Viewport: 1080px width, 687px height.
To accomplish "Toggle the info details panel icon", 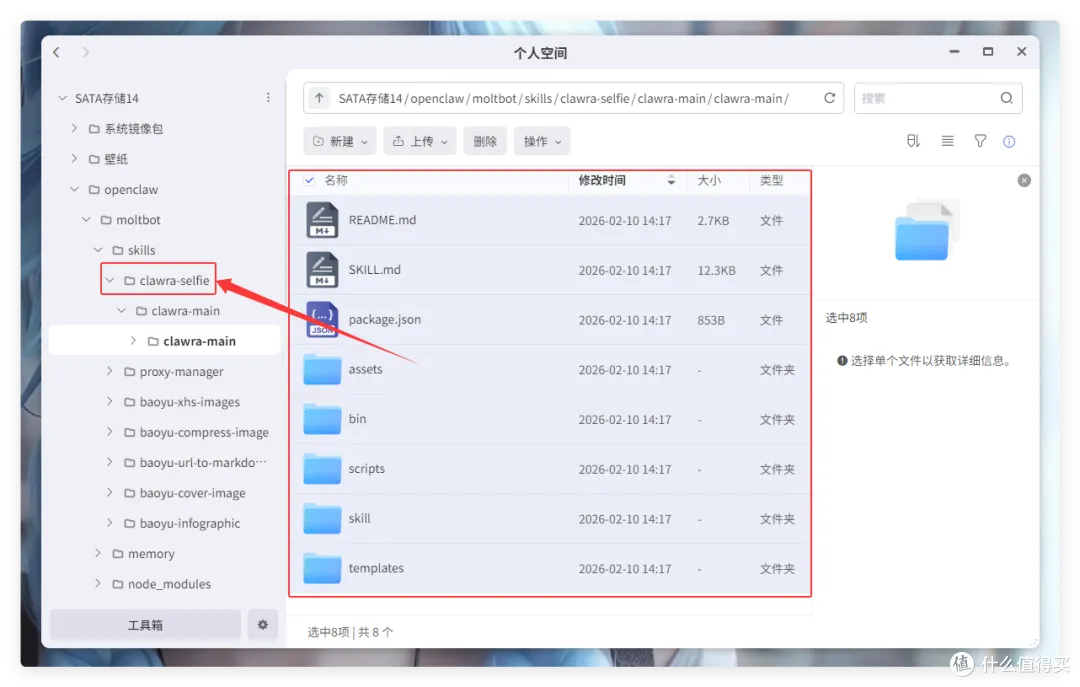I will click(1009, 141).
